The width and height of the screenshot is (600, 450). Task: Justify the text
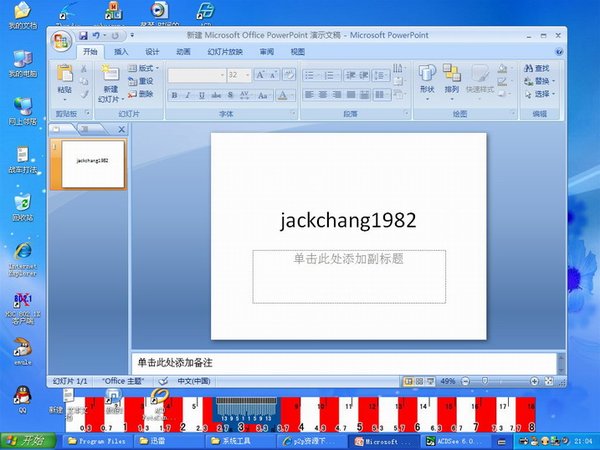click(x=351, y=95)
